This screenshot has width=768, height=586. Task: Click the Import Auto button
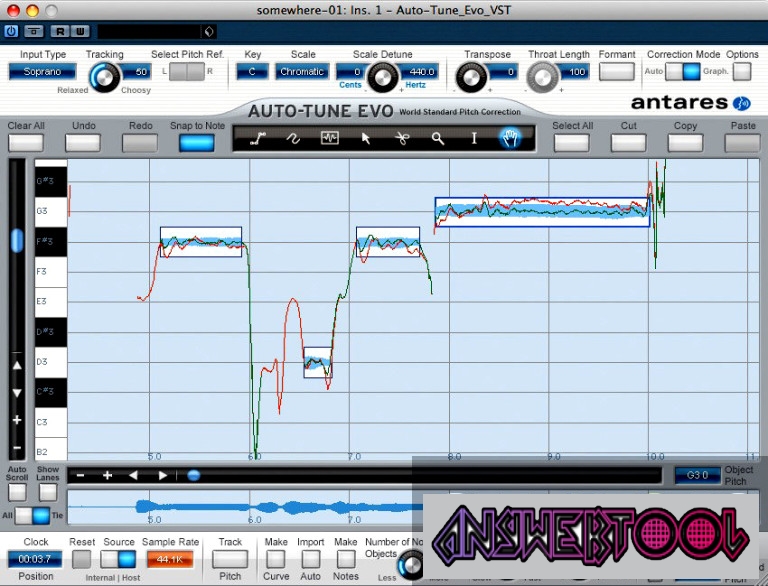pyautogui.click(x=311, y=559)
